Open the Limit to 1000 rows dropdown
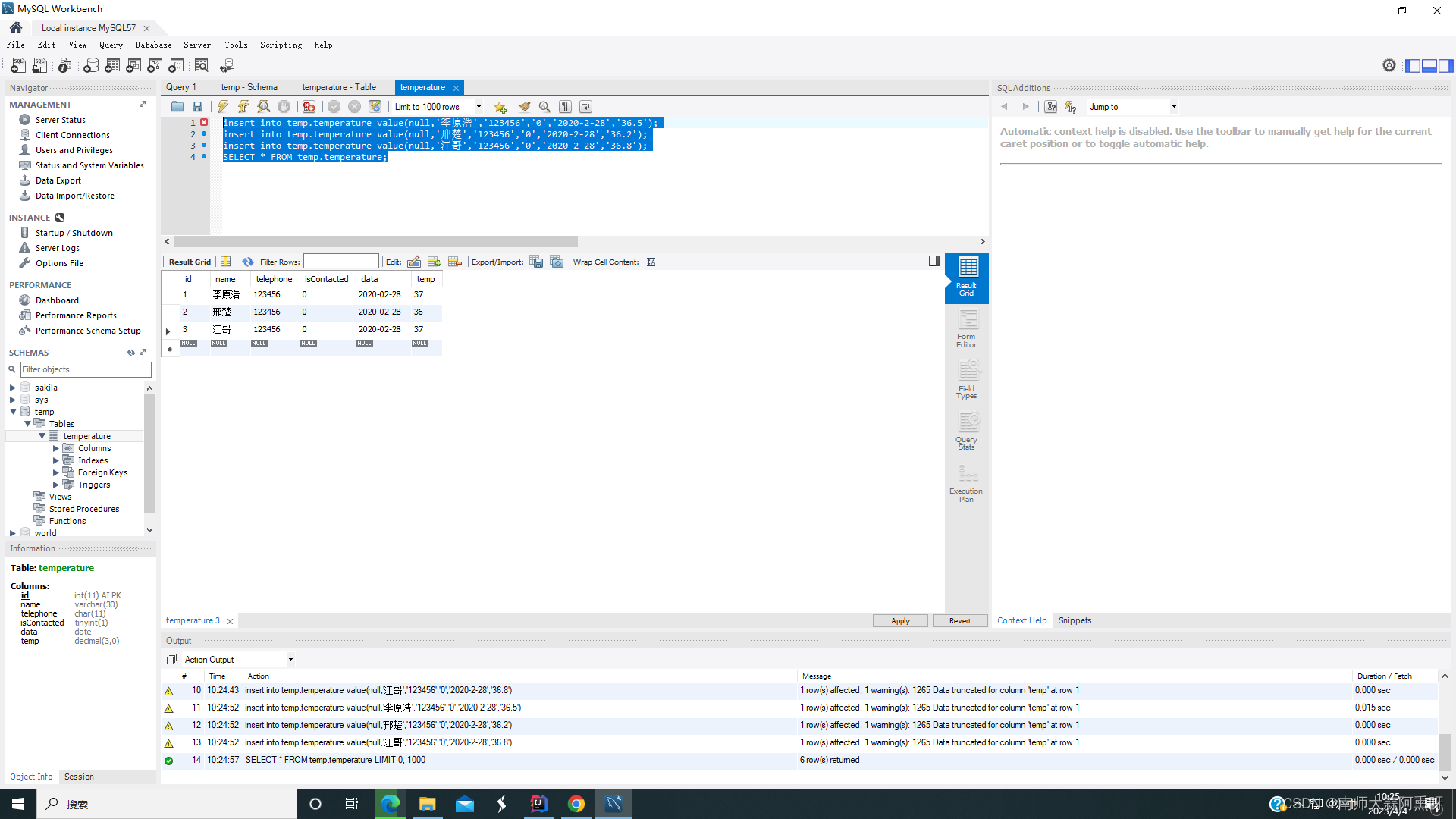 click(x=479, y=106)
